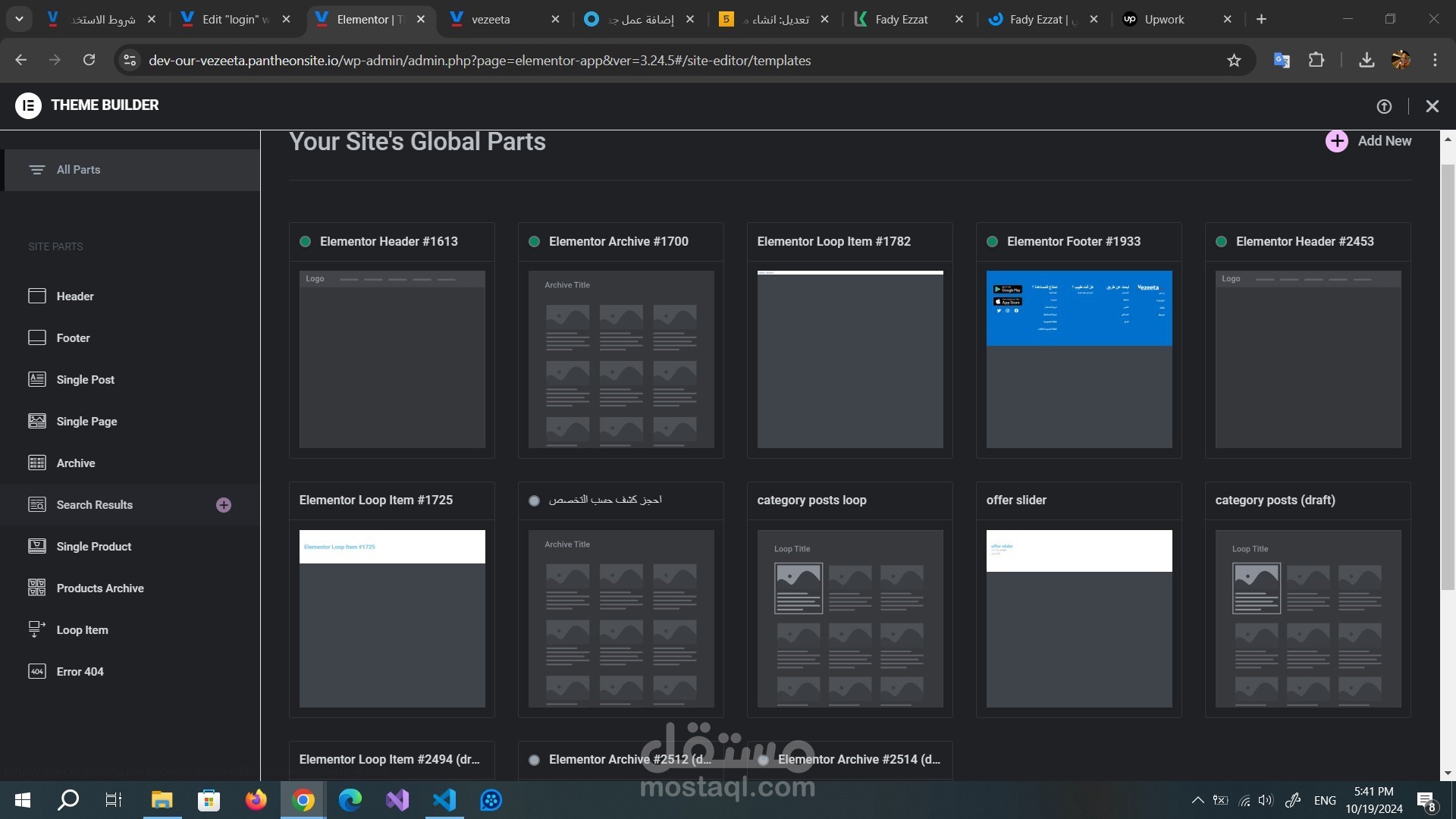Open Products Archive site part
This screenshot has width=1456, height=819.
tap(99, 588)
